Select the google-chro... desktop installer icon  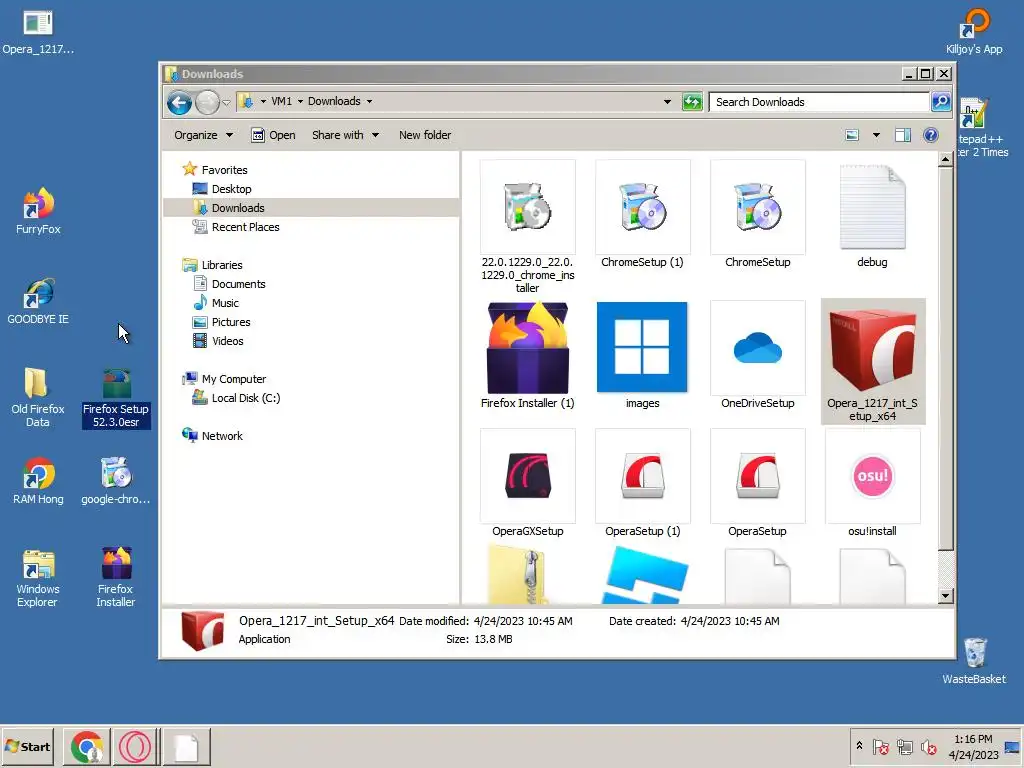116,481
